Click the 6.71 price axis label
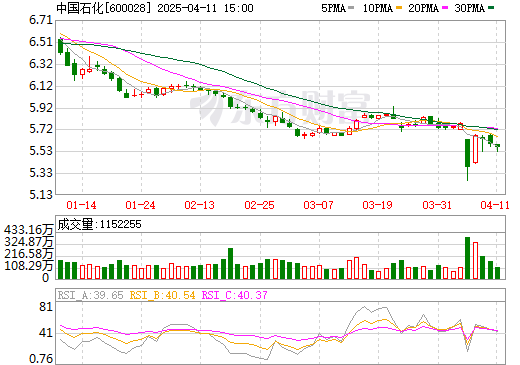 pos(41,20)
